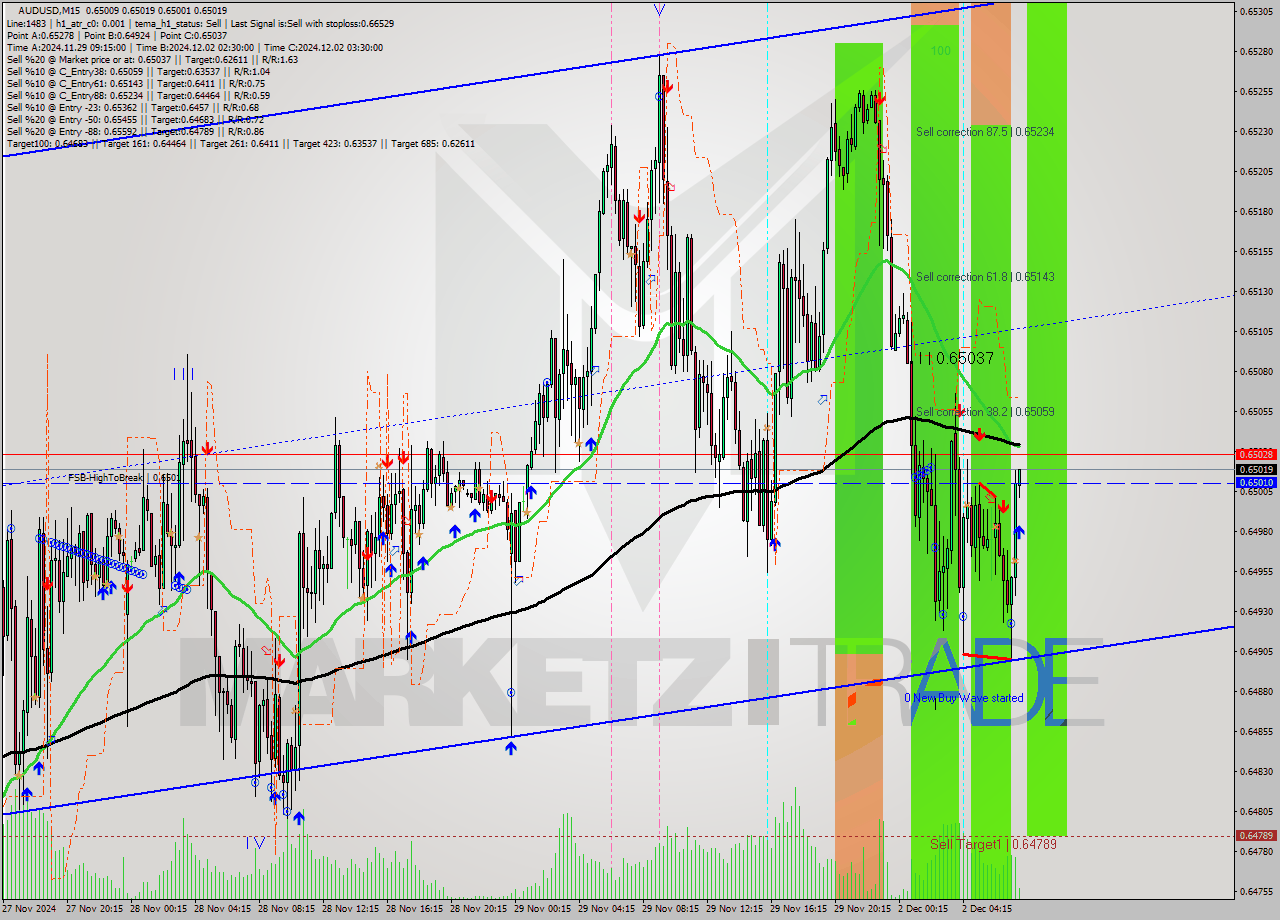Click the black 0.65019 current price tag
1280x920 pixels.
[x=1256, y=469]
